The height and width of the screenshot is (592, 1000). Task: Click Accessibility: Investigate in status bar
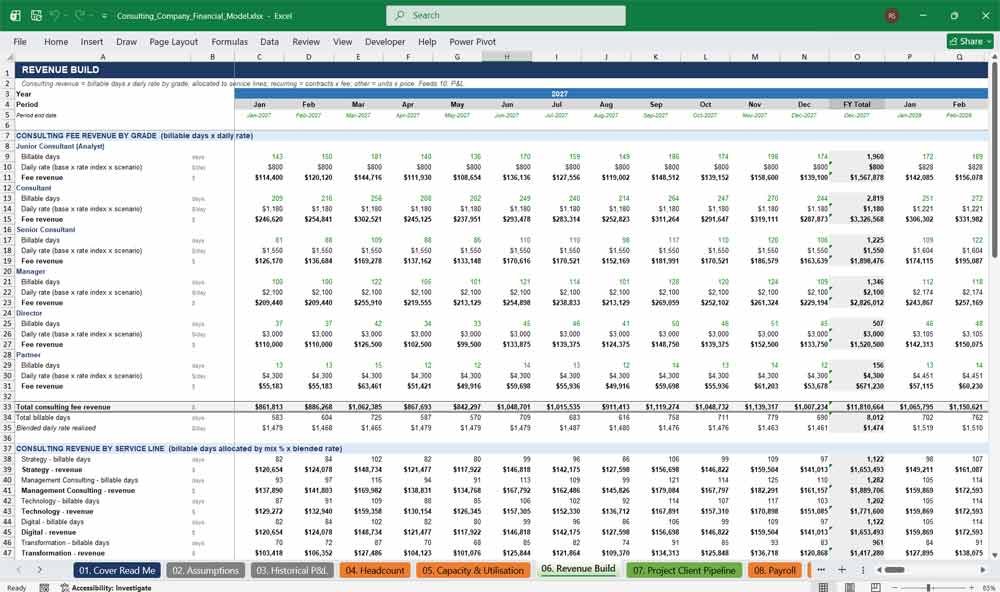point(106,588)
